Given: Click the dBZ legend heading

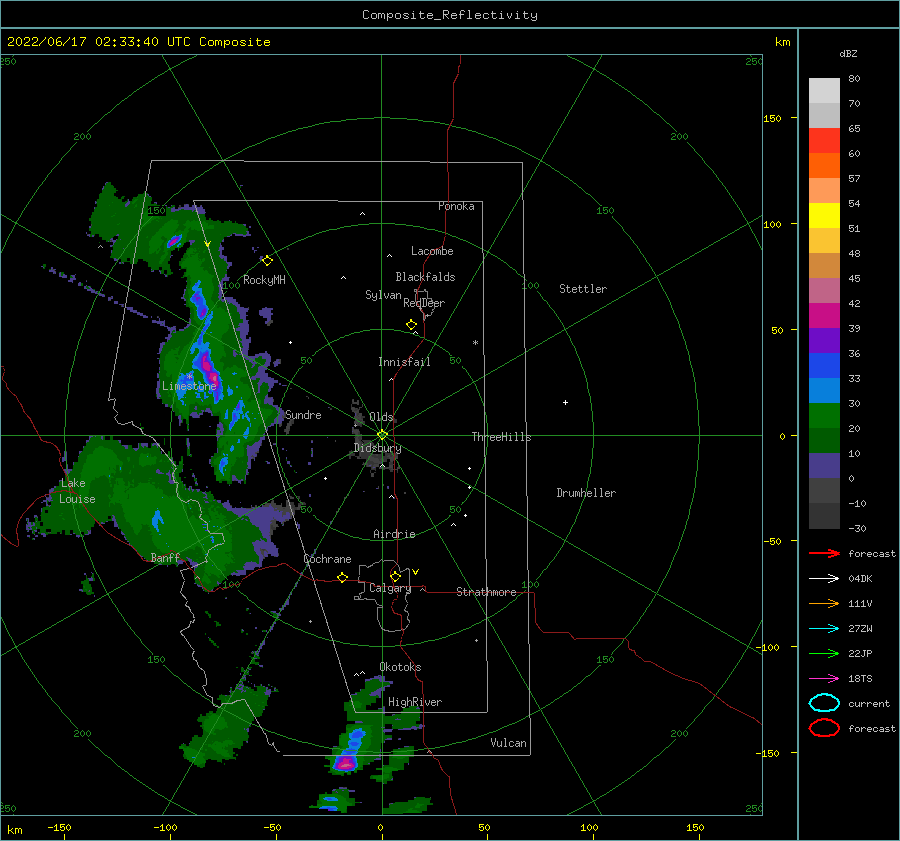Looking at the screenshot, I should (848, 53).
